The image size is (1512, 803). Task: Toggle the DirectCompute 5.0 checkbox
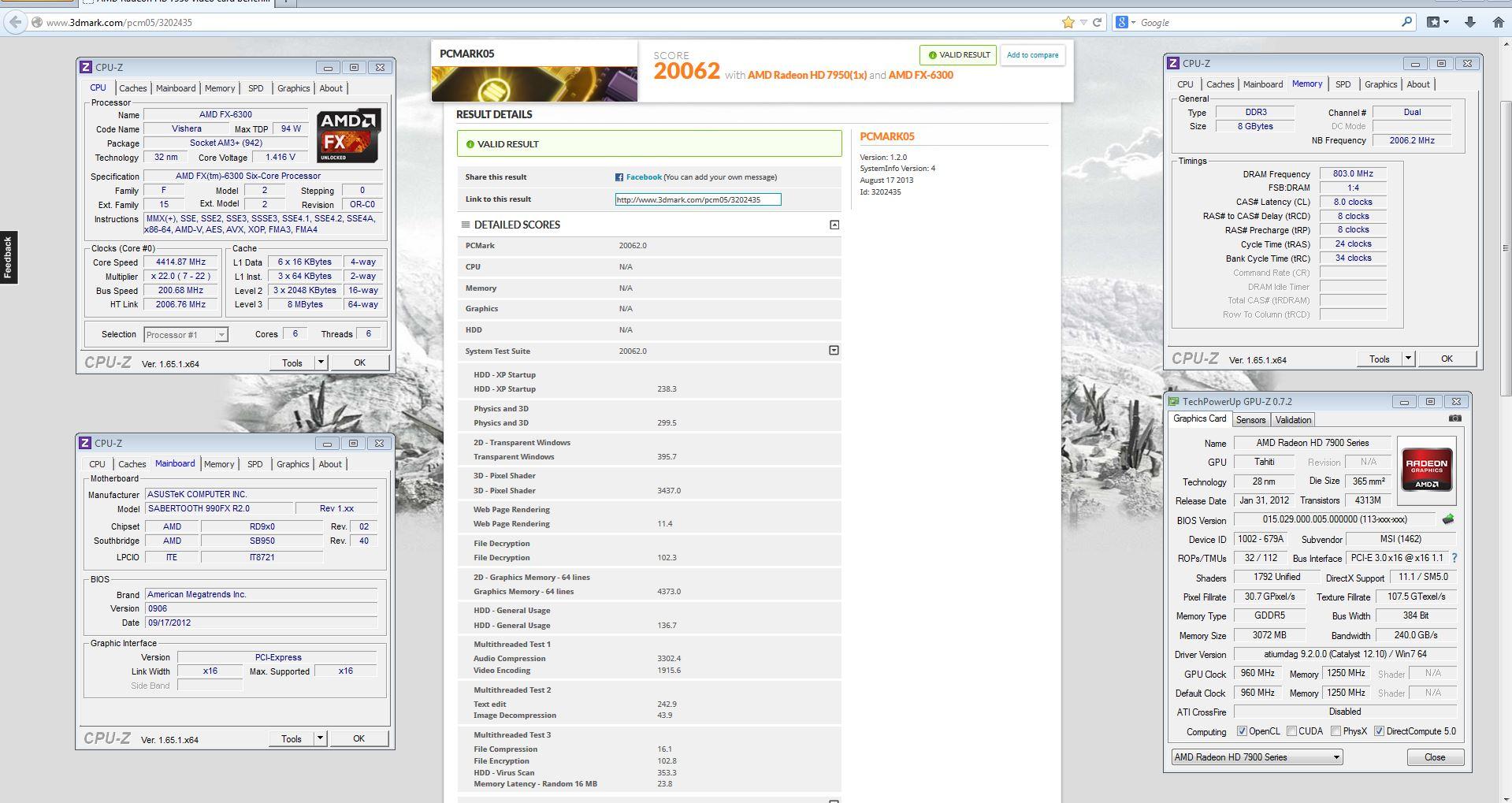(x=1379, y=731)
